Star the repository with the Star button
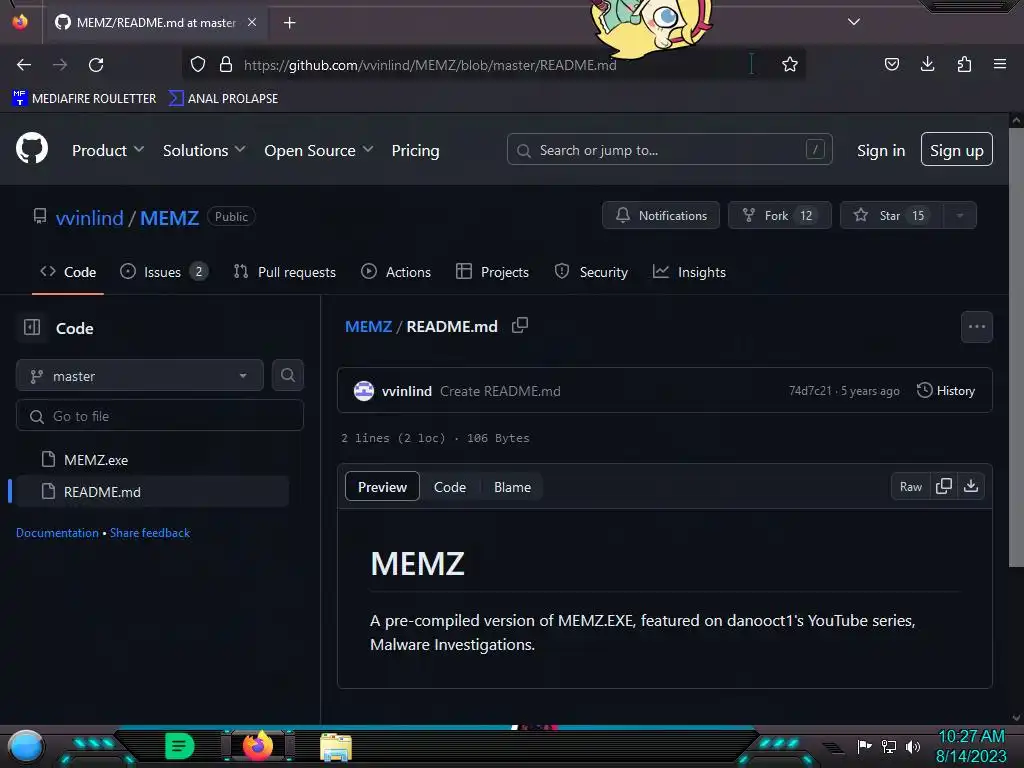Image resolution: width=1024 pixels, height=768 pixels. [892, 216]
